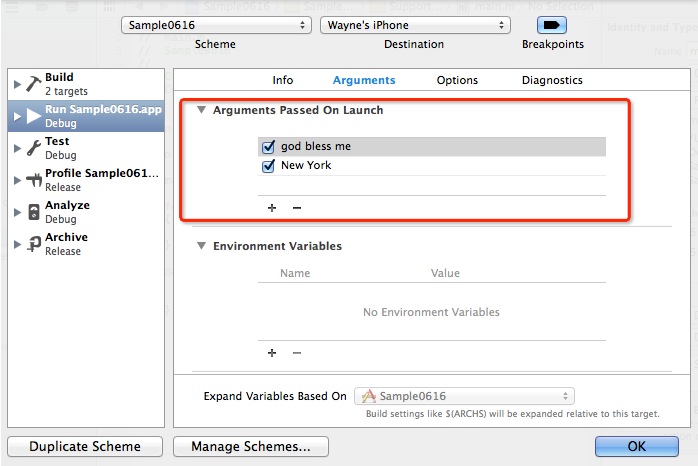The image size is (698, 466).
Task: Toggle the Breakpoints button
Action: click(x=552, y=25)
